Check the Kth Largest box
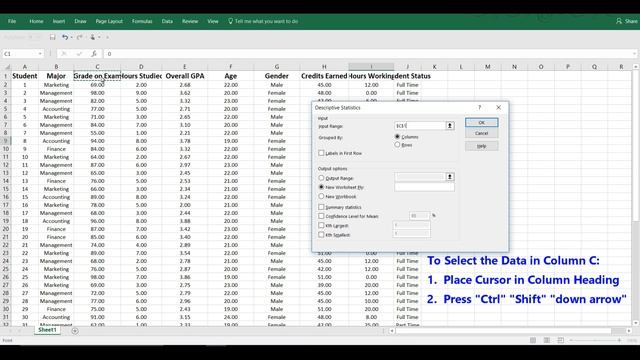640x360 pixels. coord(321,225)
